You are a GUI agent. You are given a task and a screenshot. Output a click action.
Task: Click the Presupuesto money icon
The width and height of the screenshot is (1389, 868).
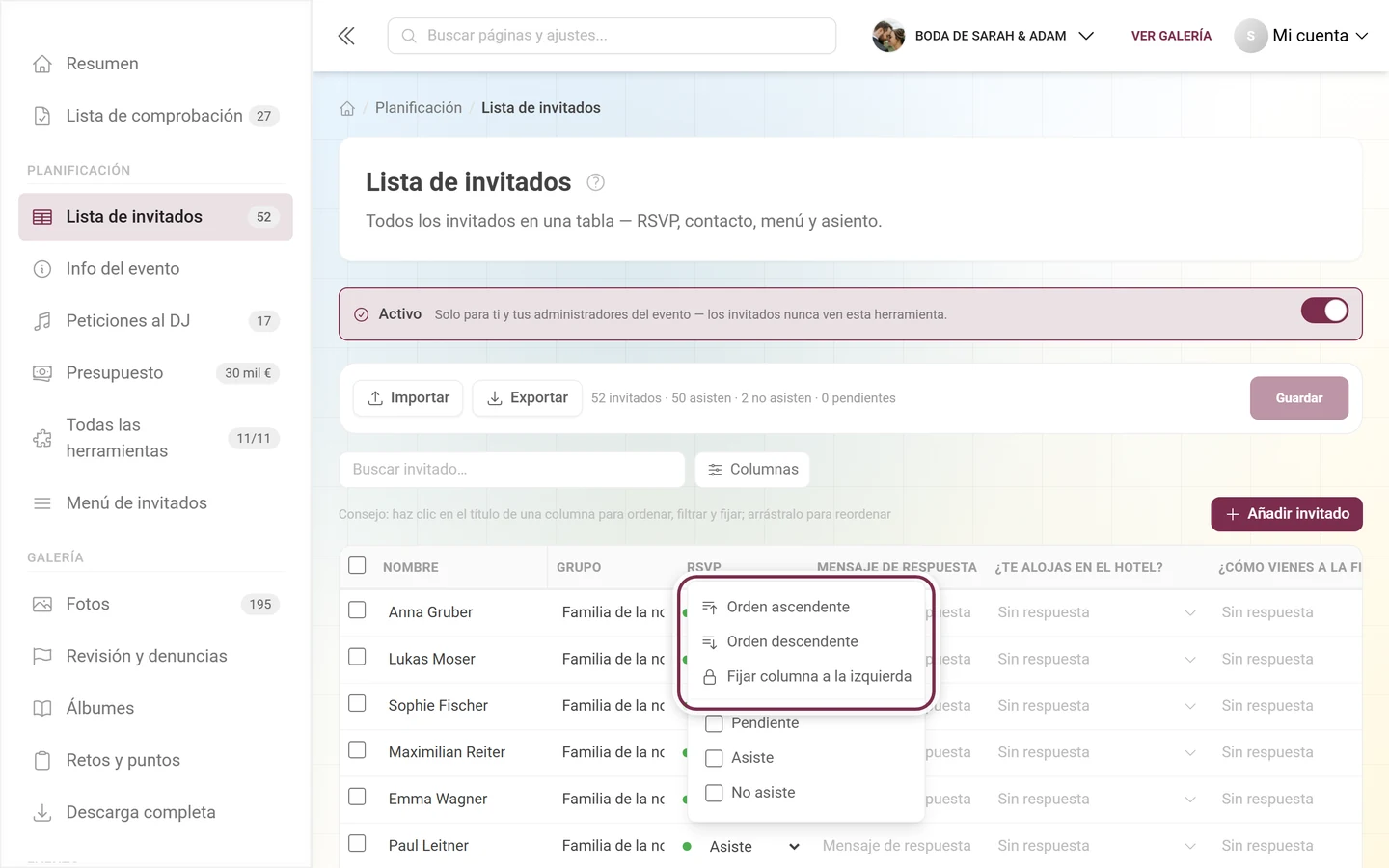[42, 373]
